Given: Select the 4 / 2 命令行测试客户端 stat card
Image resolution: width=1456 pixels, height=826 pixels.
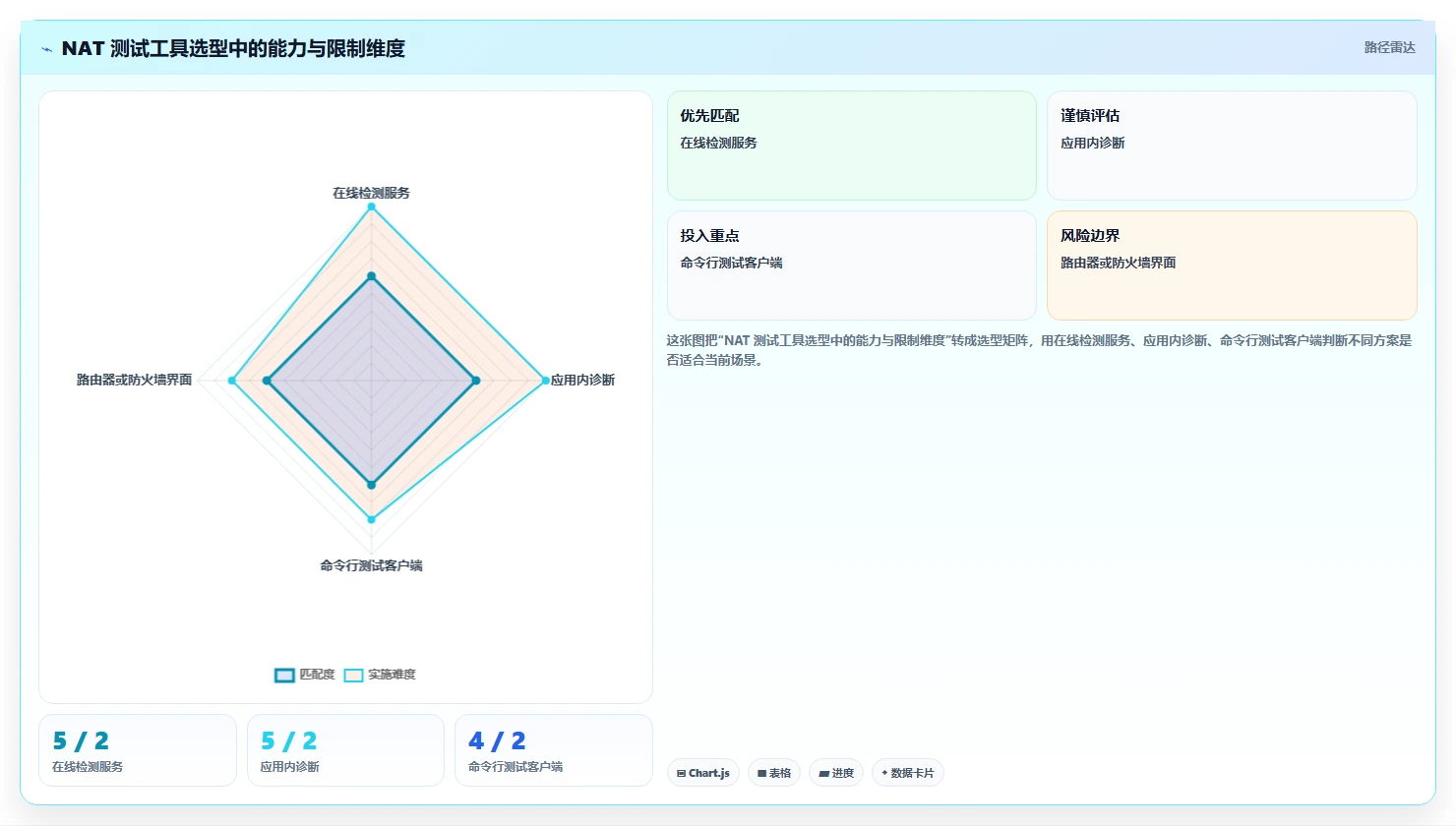Looking at the screenshot, I should click(554, 750).
